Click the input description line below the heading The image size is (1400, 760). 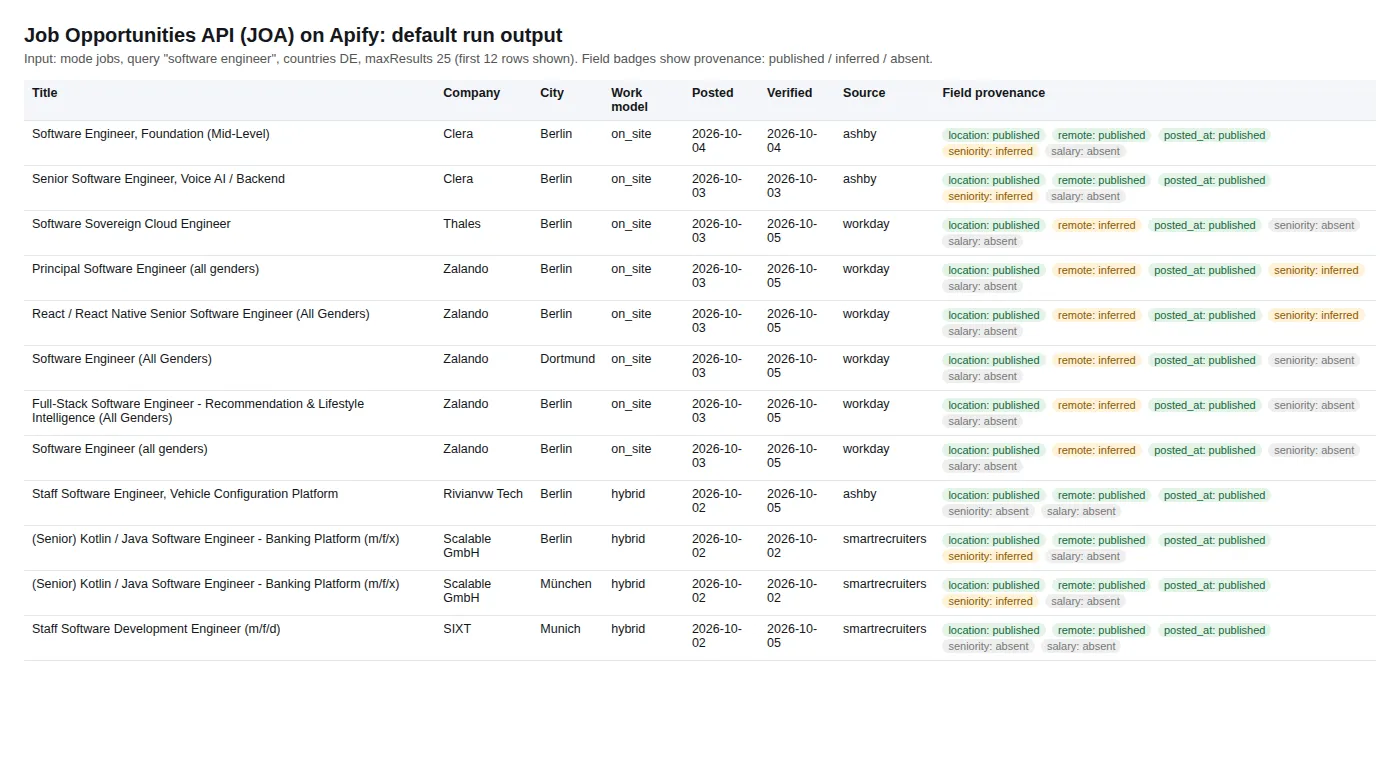[478, 59]
